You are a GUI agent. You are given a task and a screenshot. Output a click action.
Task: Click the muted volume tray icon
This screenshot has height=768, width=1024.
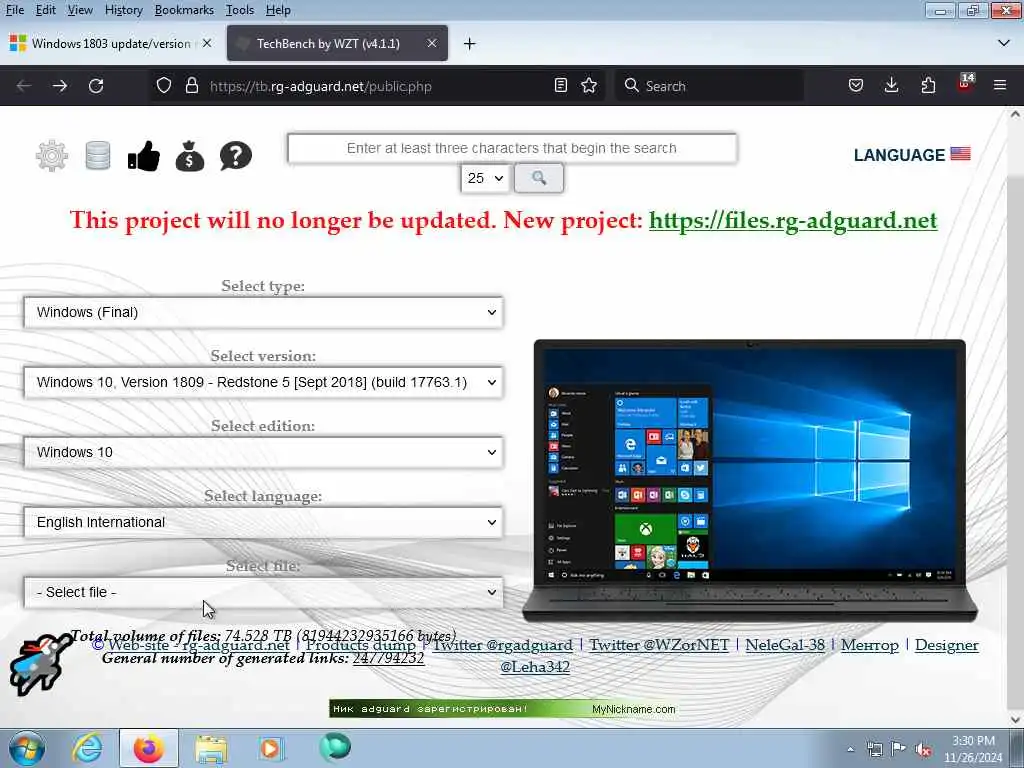923,750
